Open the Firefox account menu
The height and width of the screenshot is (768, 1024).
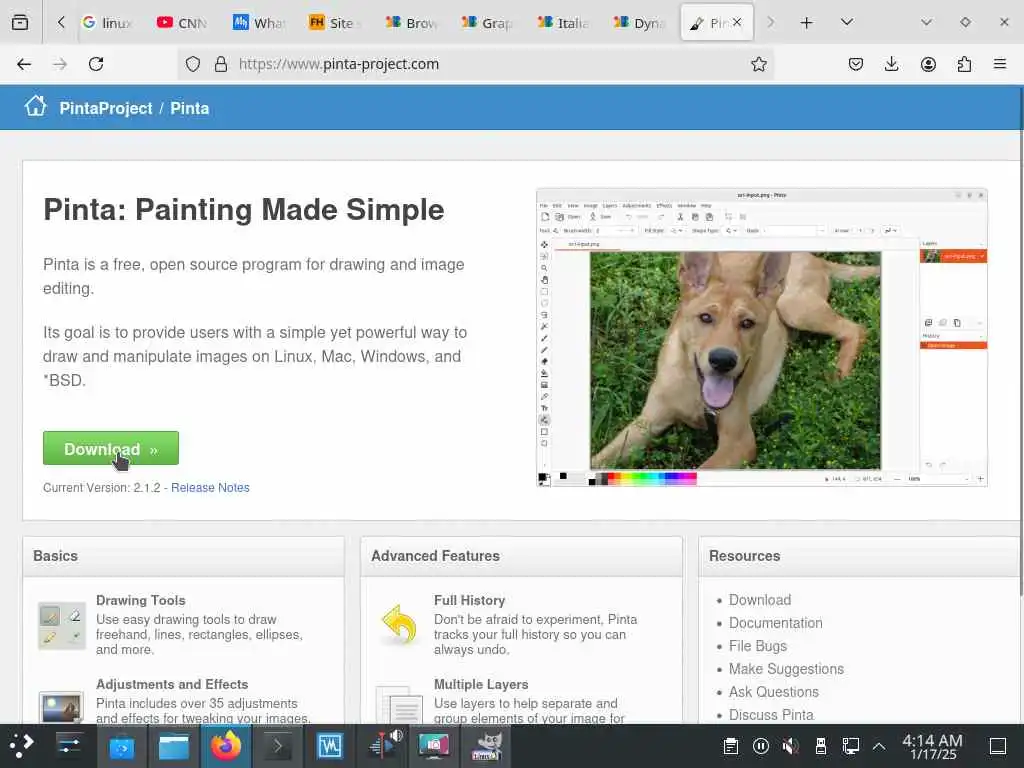pyautogui.click(x=928, y=64)
